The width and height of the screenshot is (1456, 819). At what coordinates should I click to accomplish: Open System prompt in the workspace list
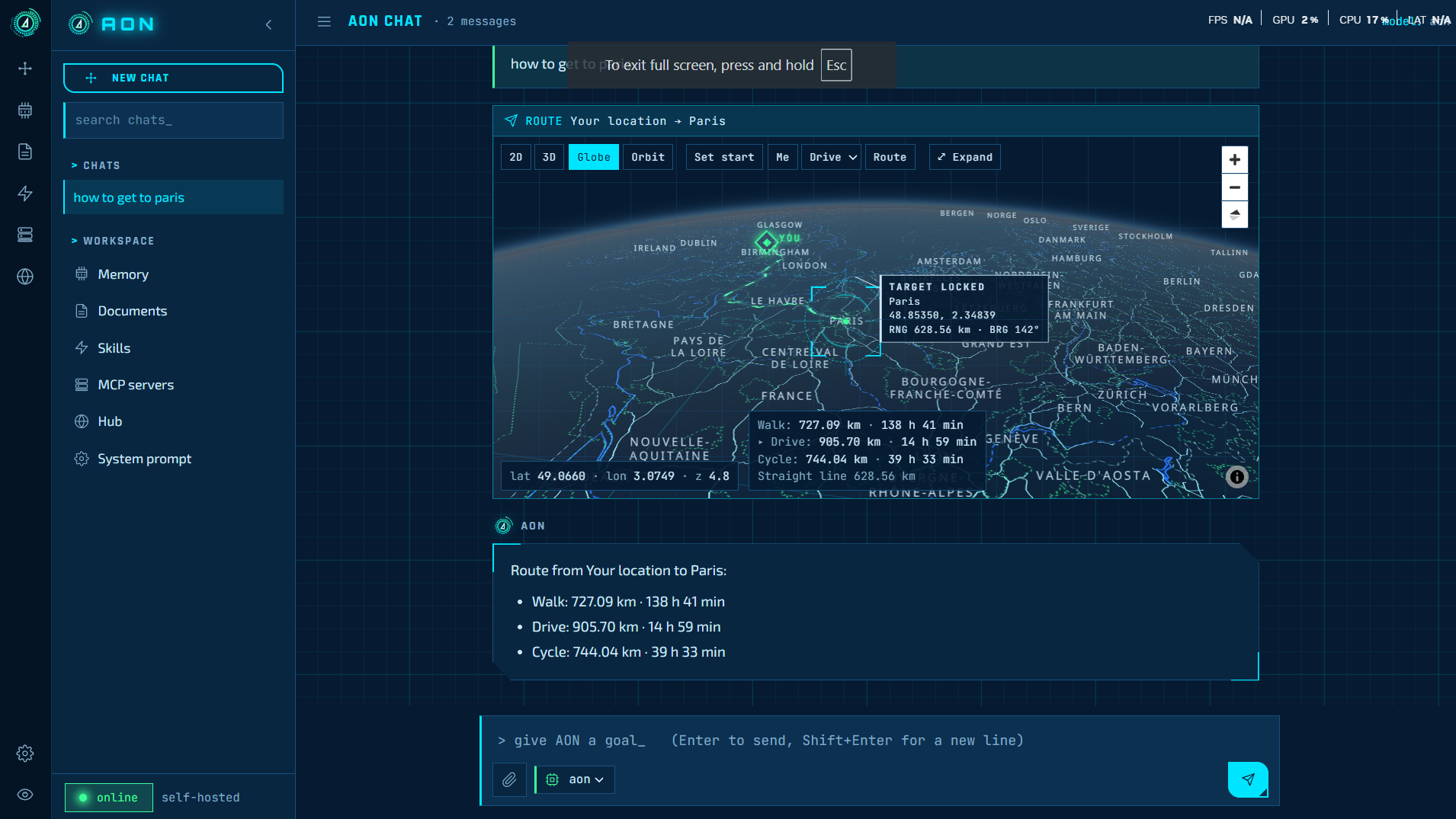coord(173,459)
